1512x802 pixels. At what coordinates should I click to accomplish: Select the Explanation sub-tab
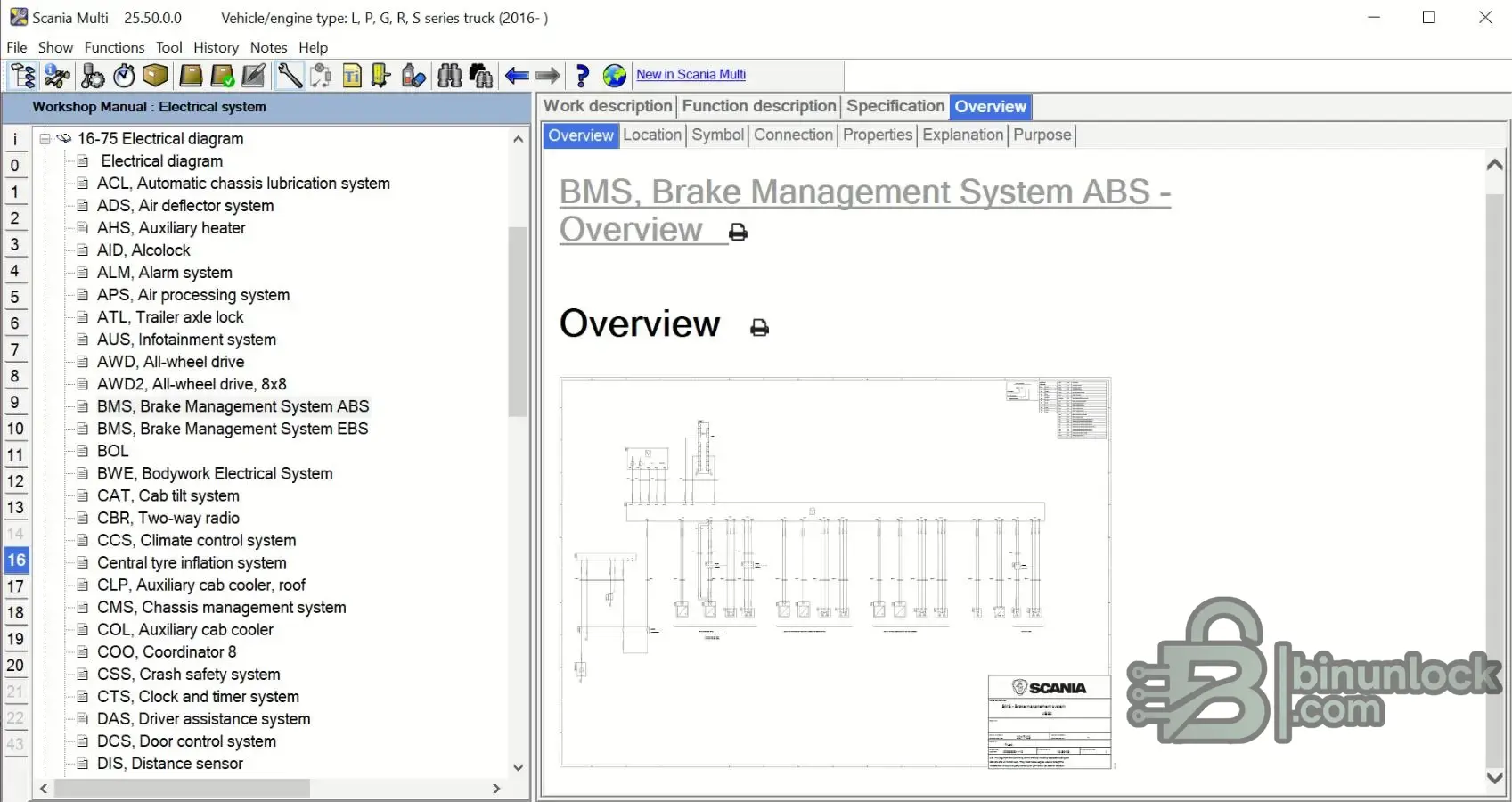pyautogui.click(x=963, y=135)
